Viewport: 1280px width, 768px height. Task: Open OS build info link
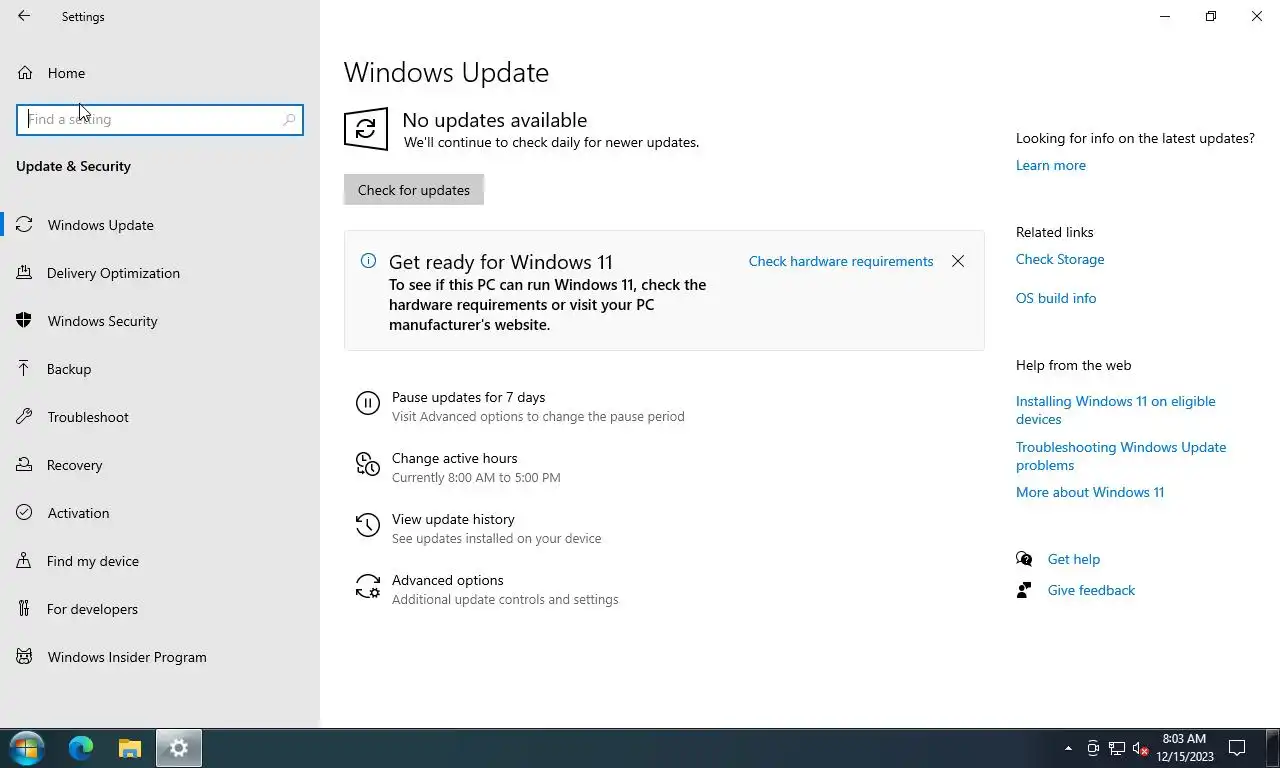click(1056, 298)
